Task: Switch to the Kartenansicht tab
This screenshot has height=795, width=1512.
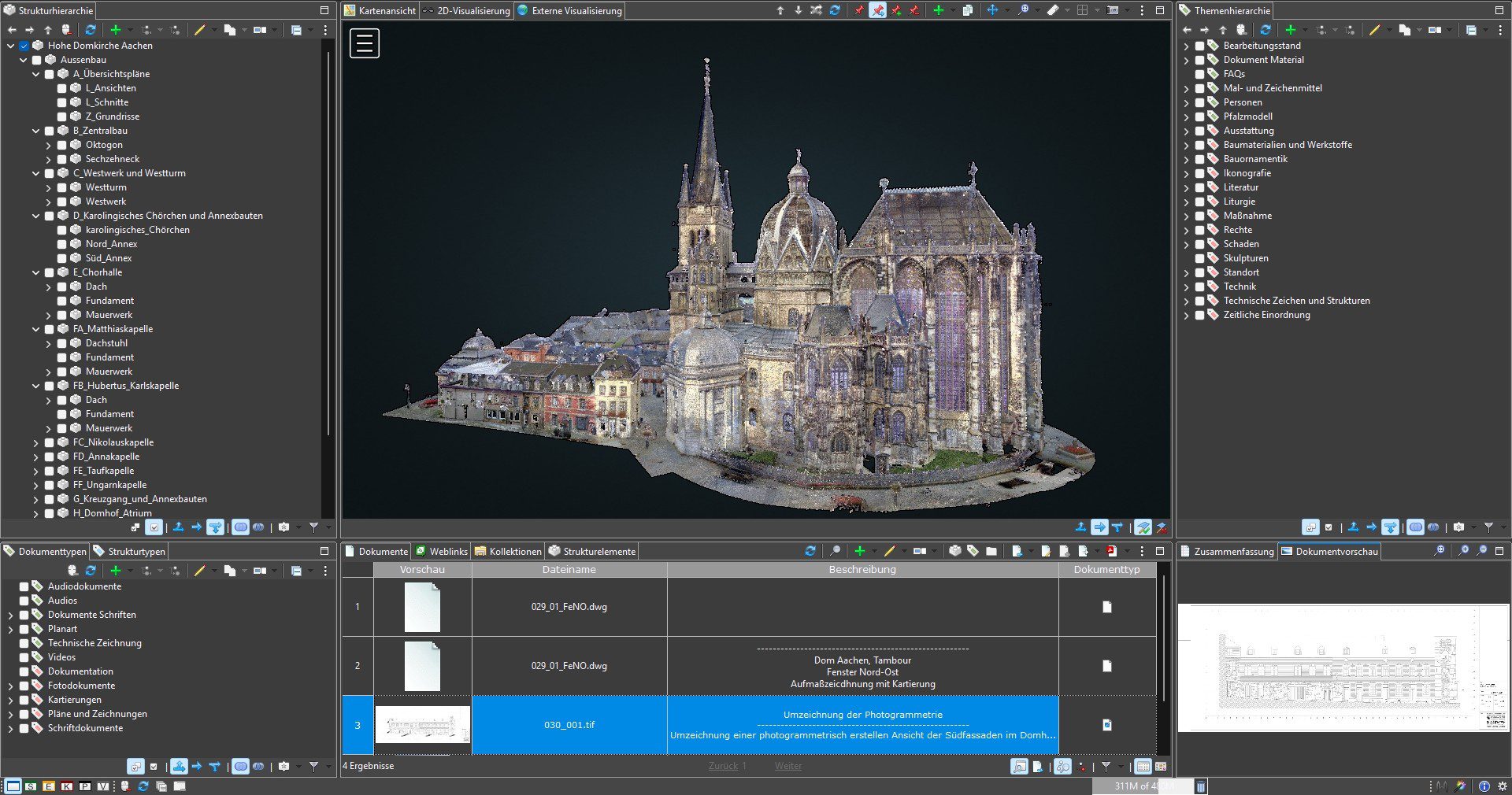Action: (380, 10)
